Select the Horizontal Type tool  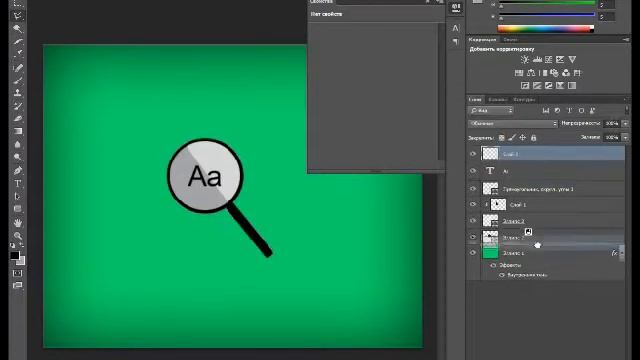(18, 183)
